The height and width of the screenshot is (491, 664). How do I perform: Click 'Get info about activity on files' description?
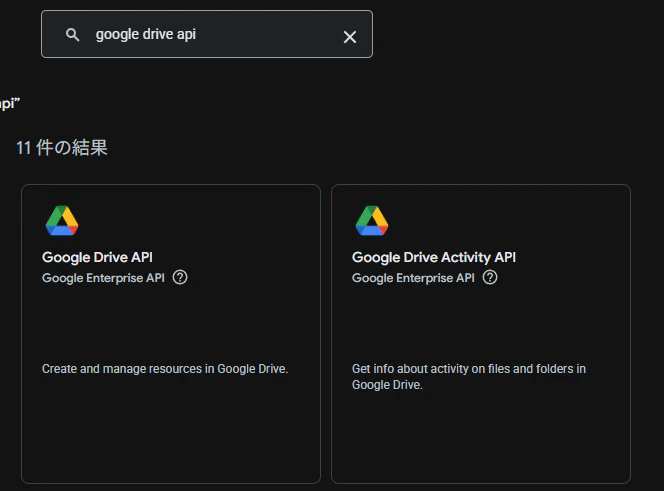pos(469,377)
